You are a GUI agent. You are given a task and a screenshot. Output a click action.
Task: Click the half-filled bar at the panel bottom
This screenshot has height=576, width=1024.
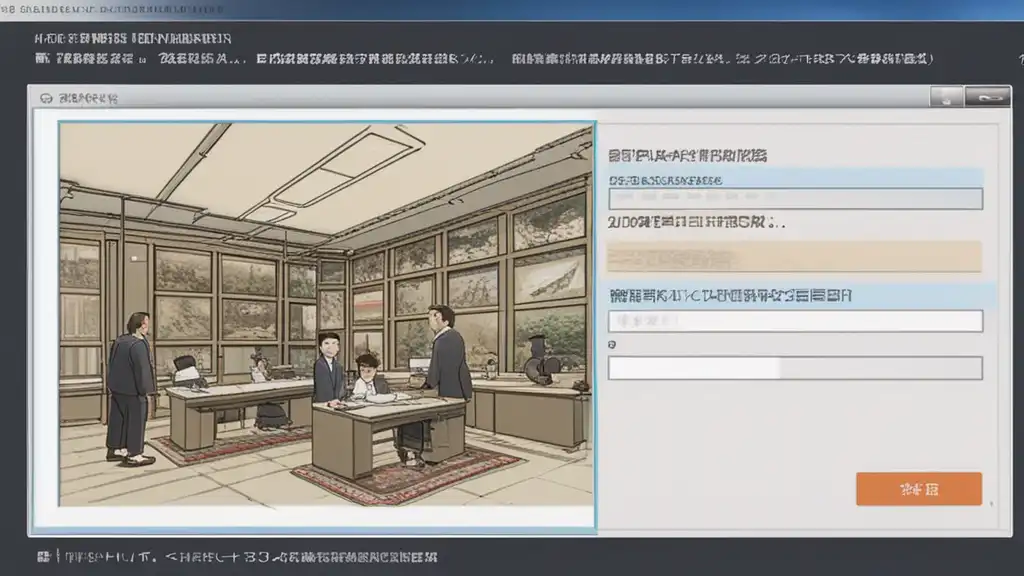coord(795,368)
